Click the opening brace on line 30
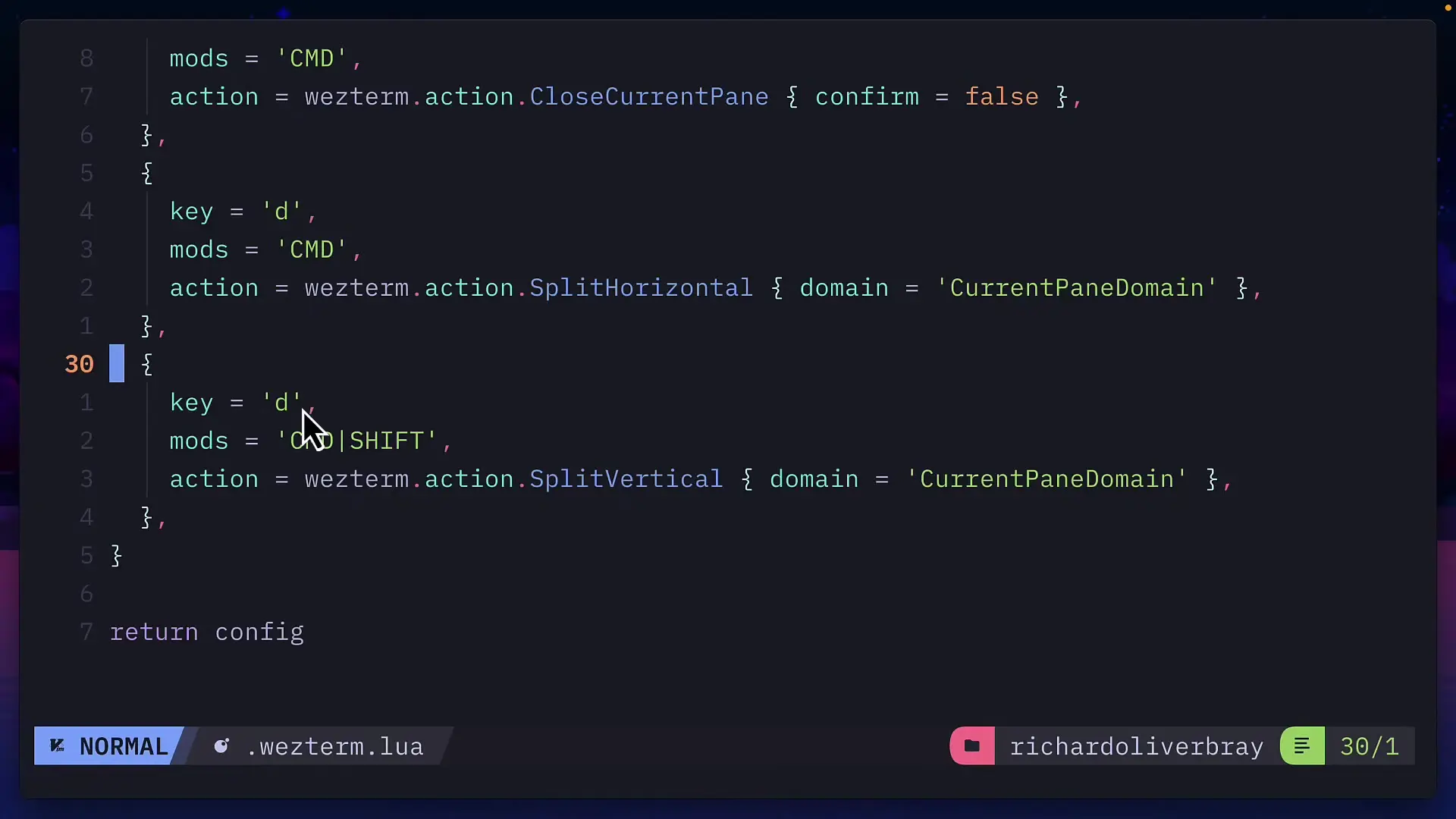Viewport: 1456px width, 819px height. [x=147, y=364]
